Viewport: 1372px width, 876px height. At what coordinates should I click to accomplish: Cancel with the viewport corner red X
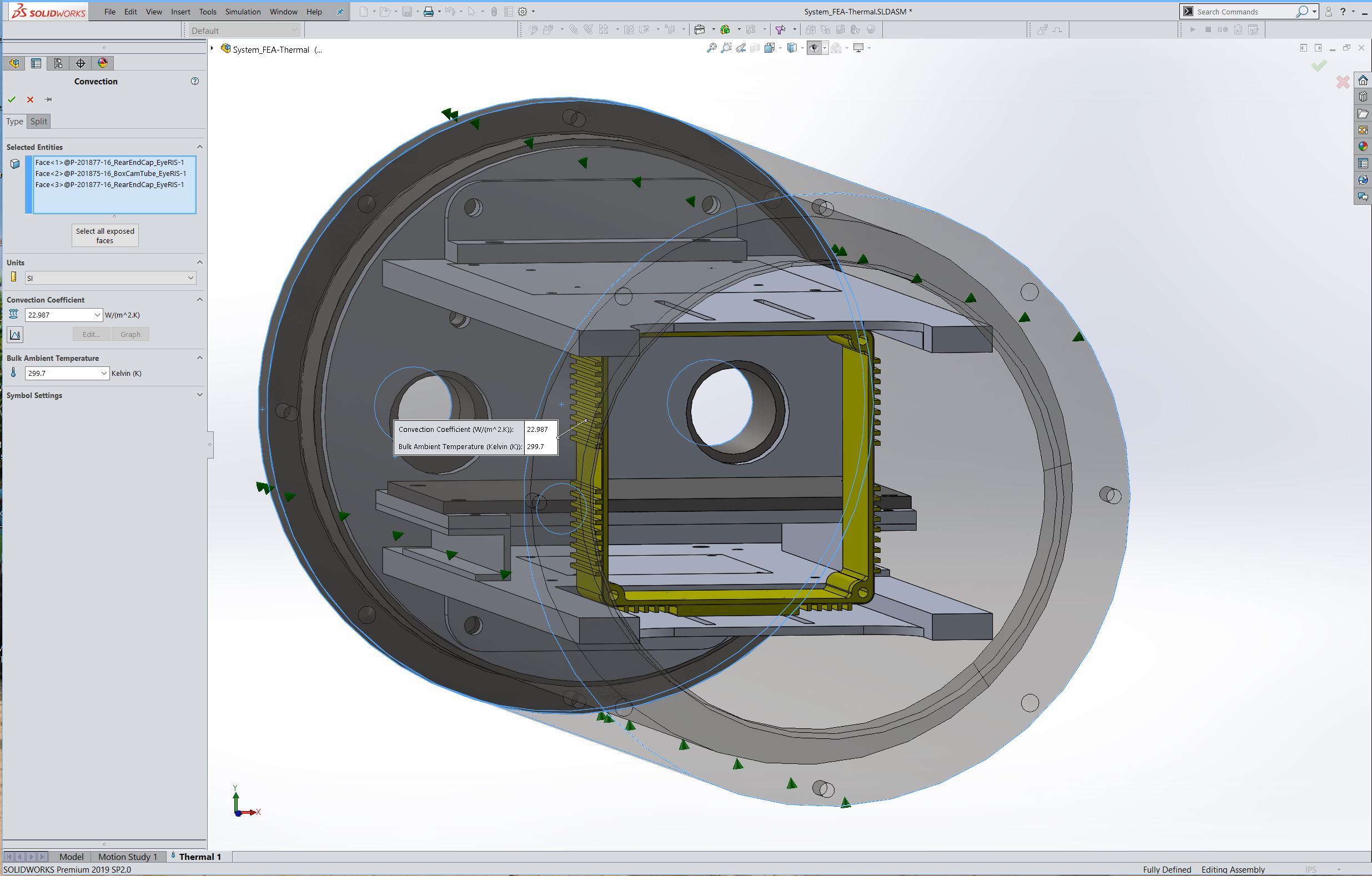(x=1343, y=83)
